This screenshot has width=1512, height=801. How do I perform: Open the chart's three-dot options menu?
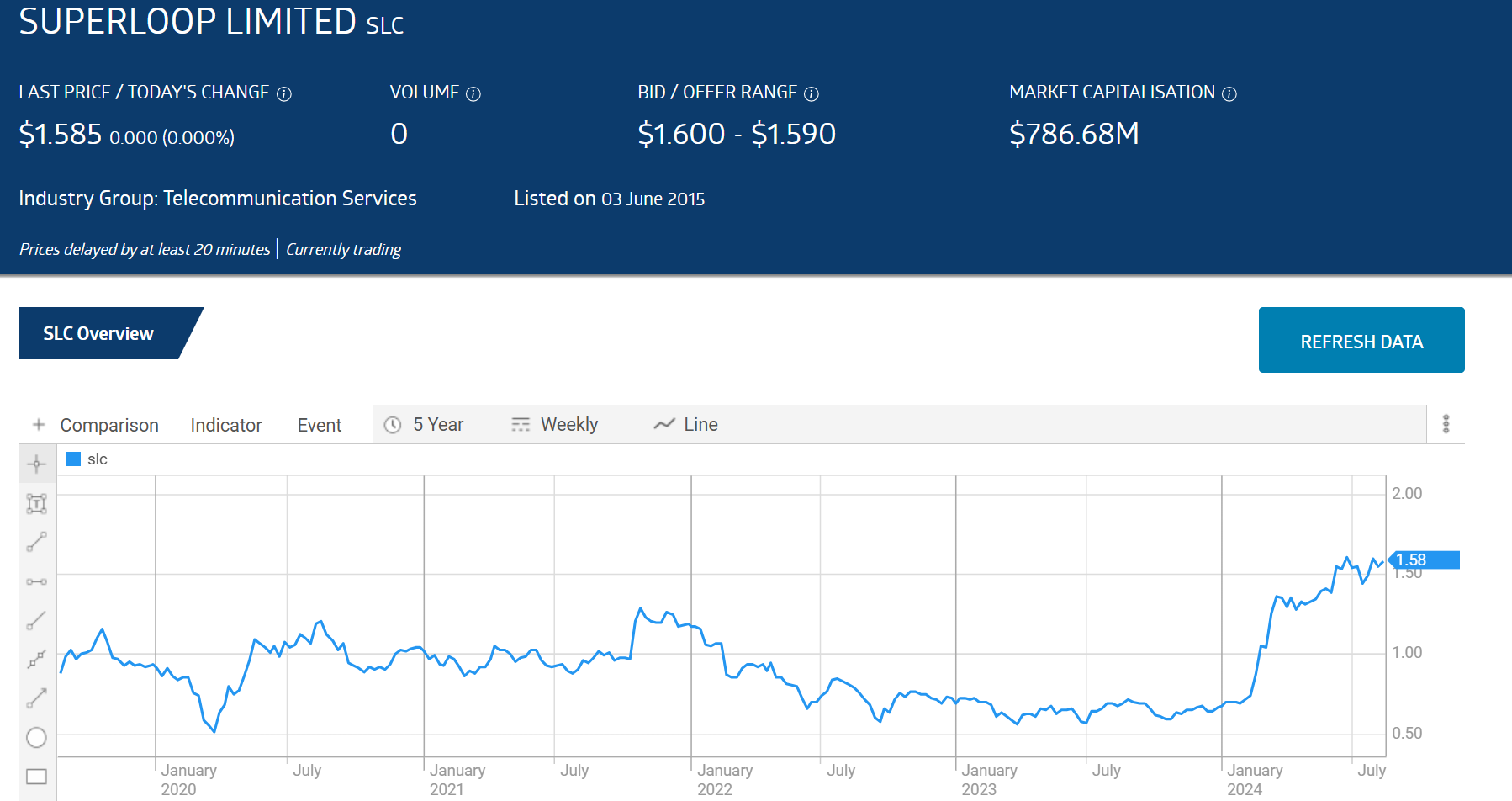[x=1446, y=424]
